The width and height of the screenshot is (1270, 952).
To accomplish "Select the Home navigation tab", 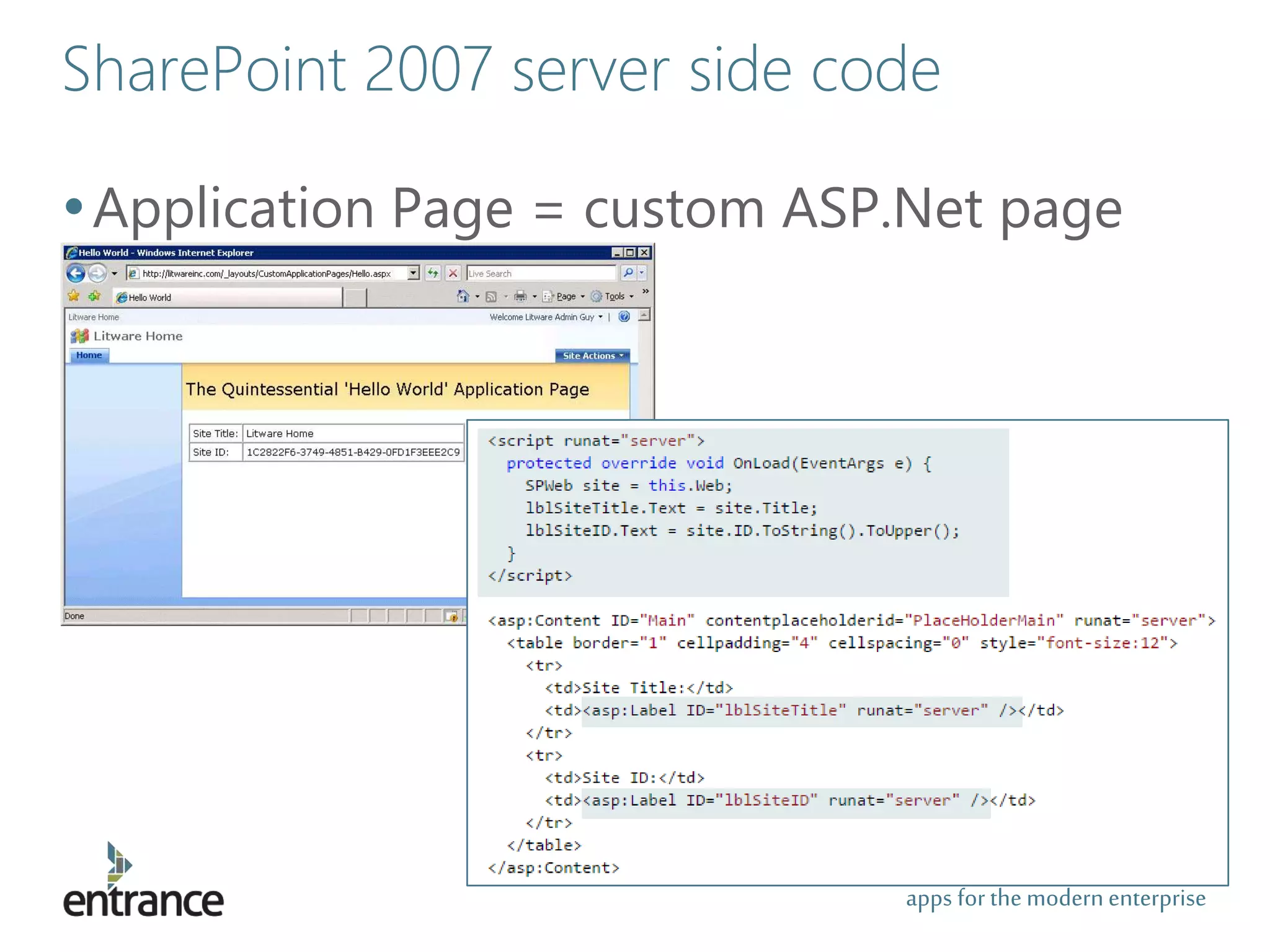I will 89,356.
